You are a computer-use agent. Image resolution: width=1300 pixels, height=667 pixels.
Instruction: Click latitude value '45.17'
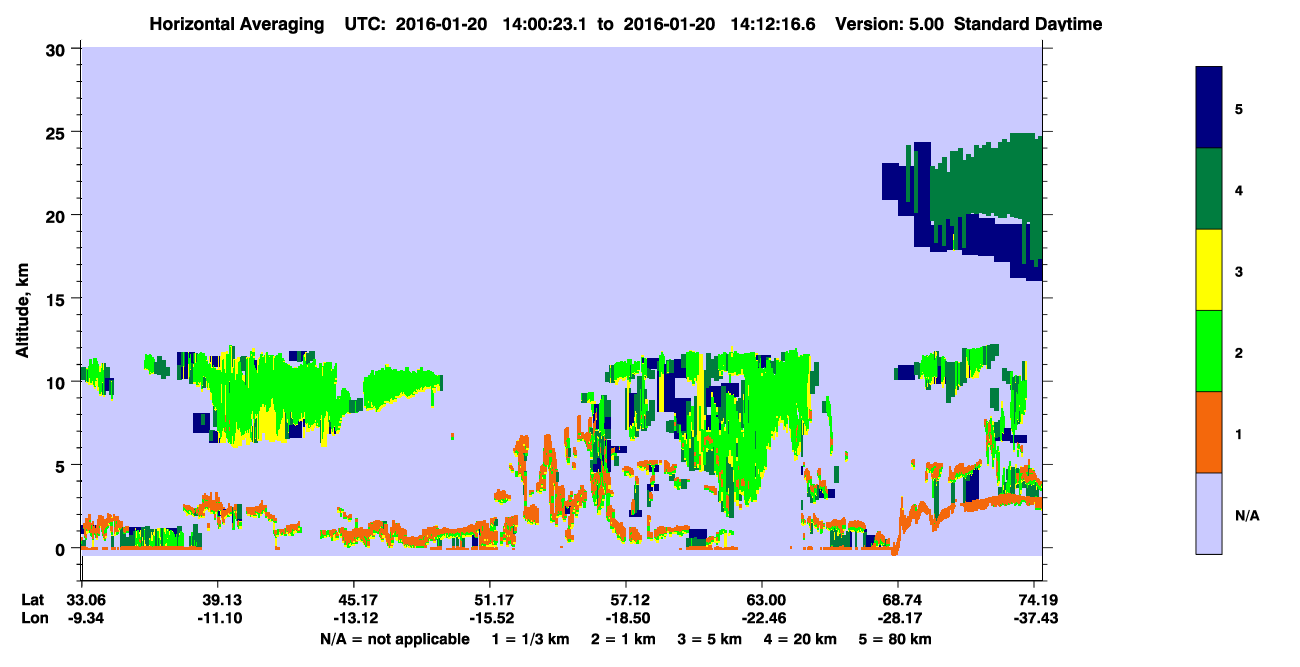pos(353,600)
